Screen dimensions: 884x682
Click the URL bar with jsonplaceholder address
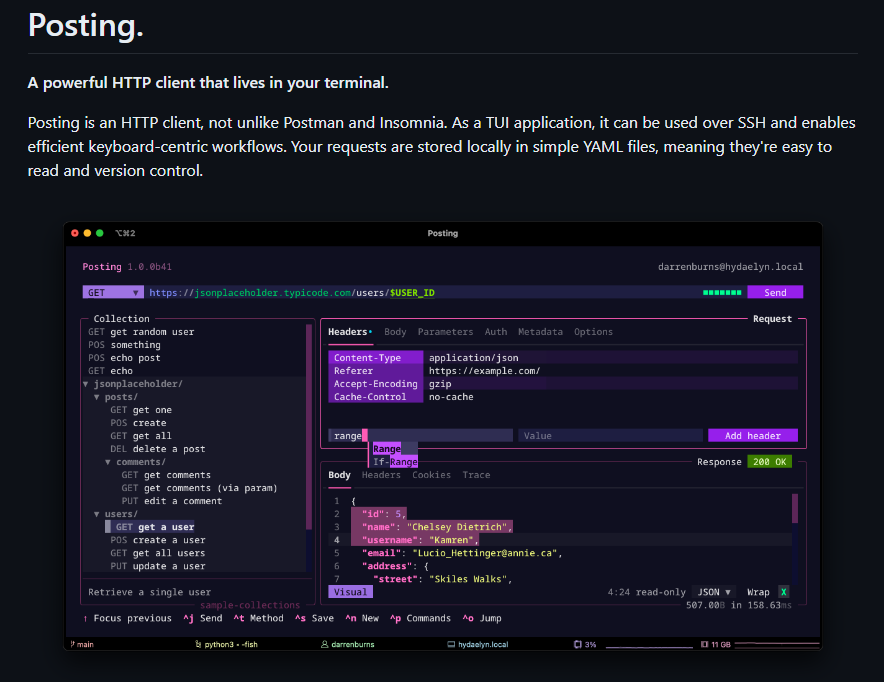point(423,293)
